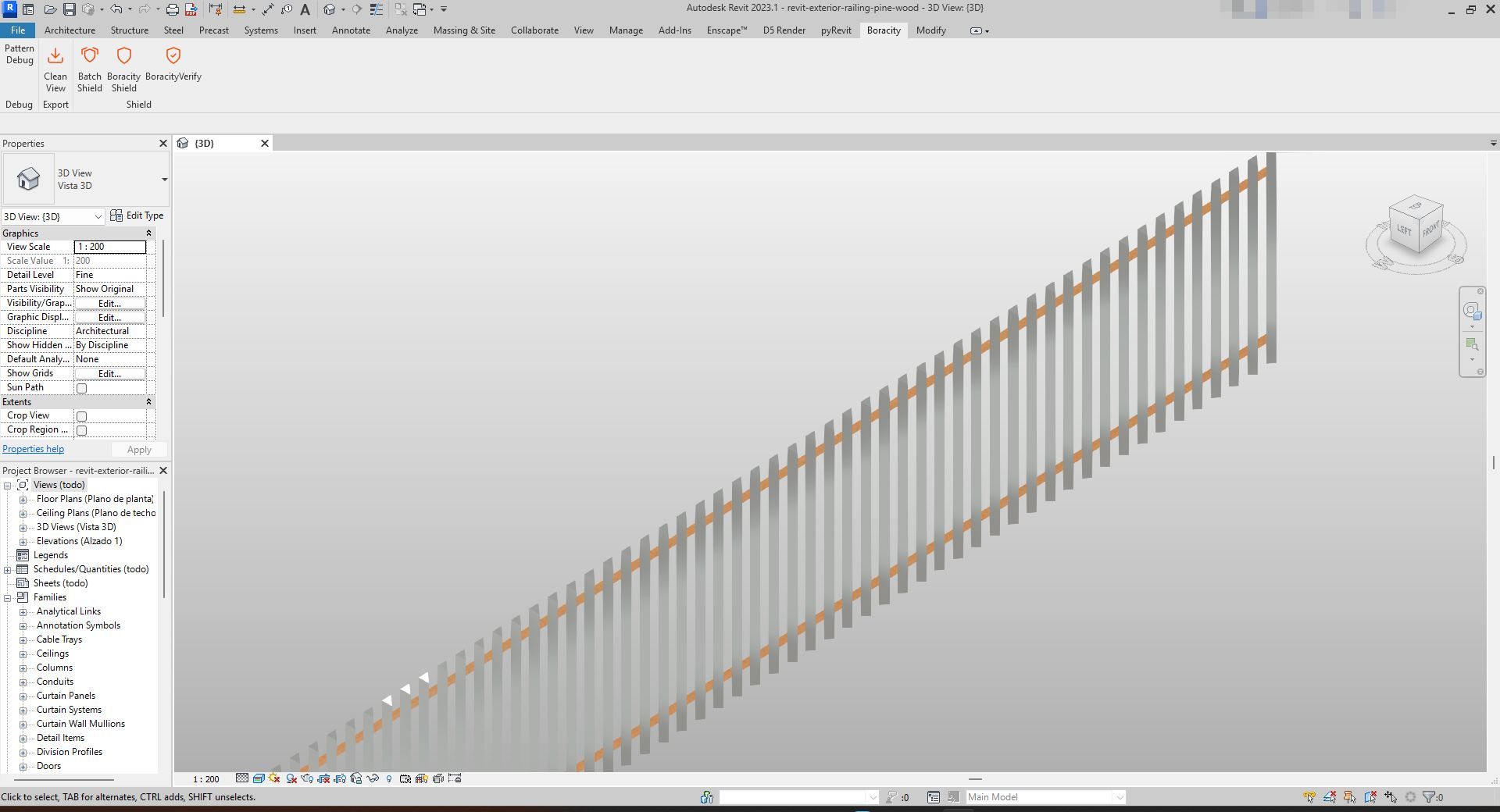Close the {3D} view tab

click(x=265, y=143)
